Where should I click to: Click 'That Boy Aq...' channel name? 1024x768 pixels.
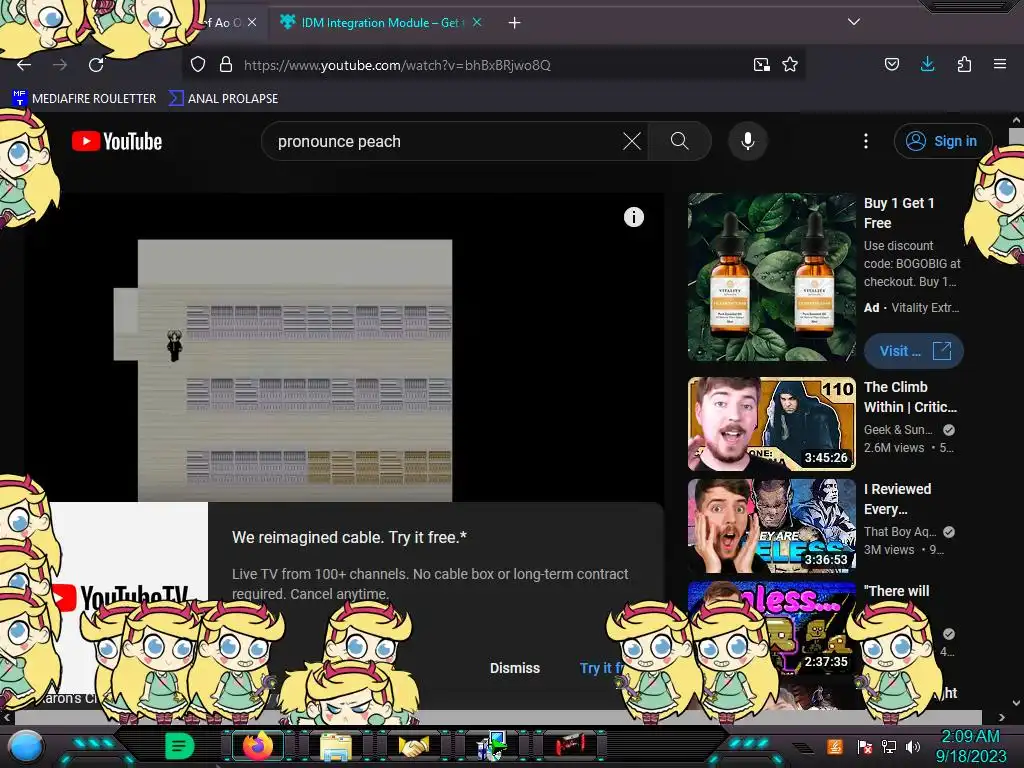tap(900, 532)
